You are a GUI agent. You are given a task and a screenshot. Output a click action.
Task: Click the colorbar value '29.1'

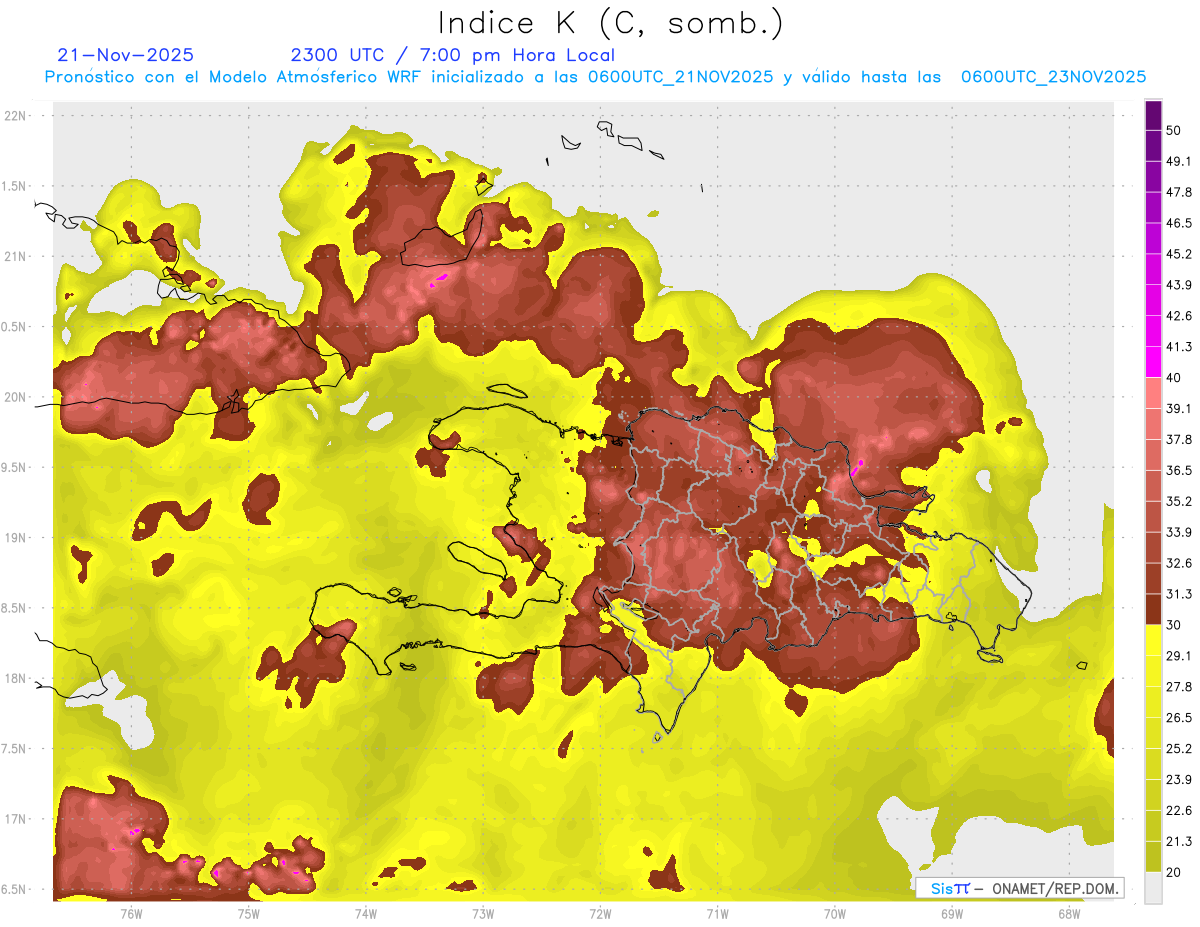click(1178, 656)
